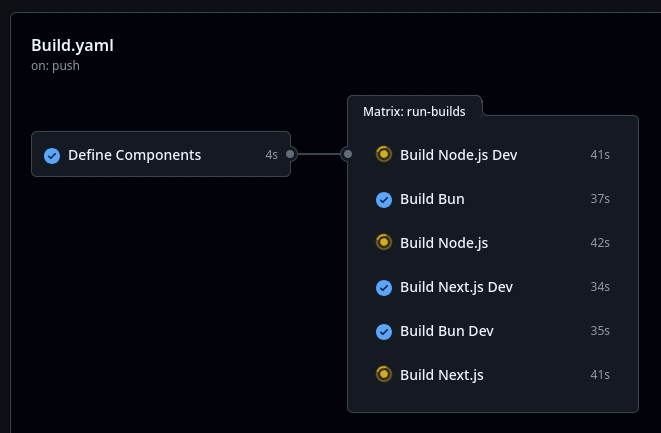Open the Build Node.js Dev job
The width and height of the screenshot is (661, 433).
492,155
